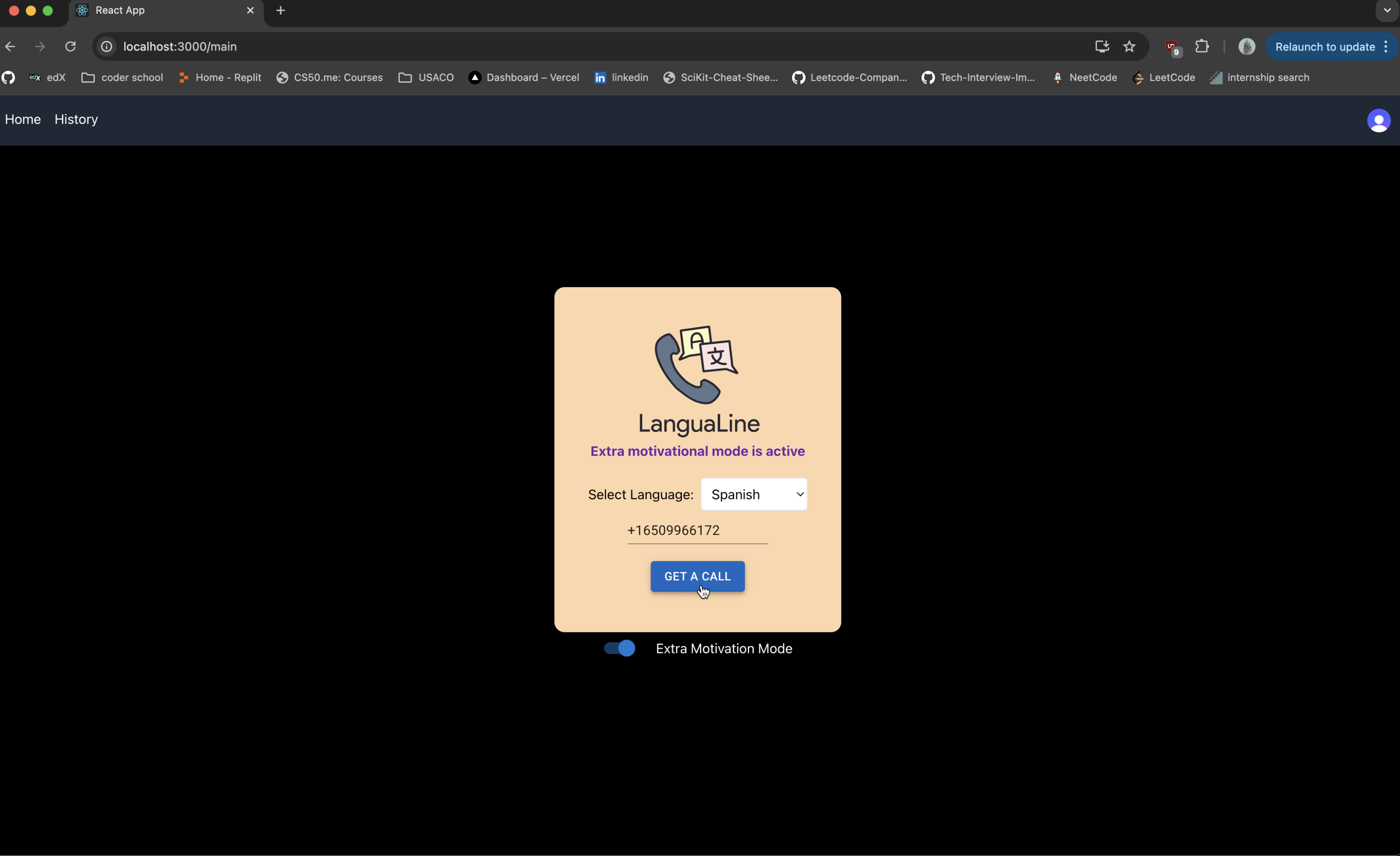This screenshot has height=856, width=1400.
Task: Open the Select Language dropdown
Action: tap(753, 494)
